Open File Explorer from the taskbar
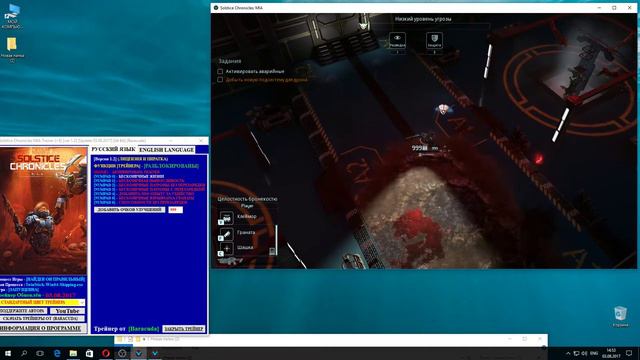The width and height of the screenshot is (640, 360). tap(73, 353)
